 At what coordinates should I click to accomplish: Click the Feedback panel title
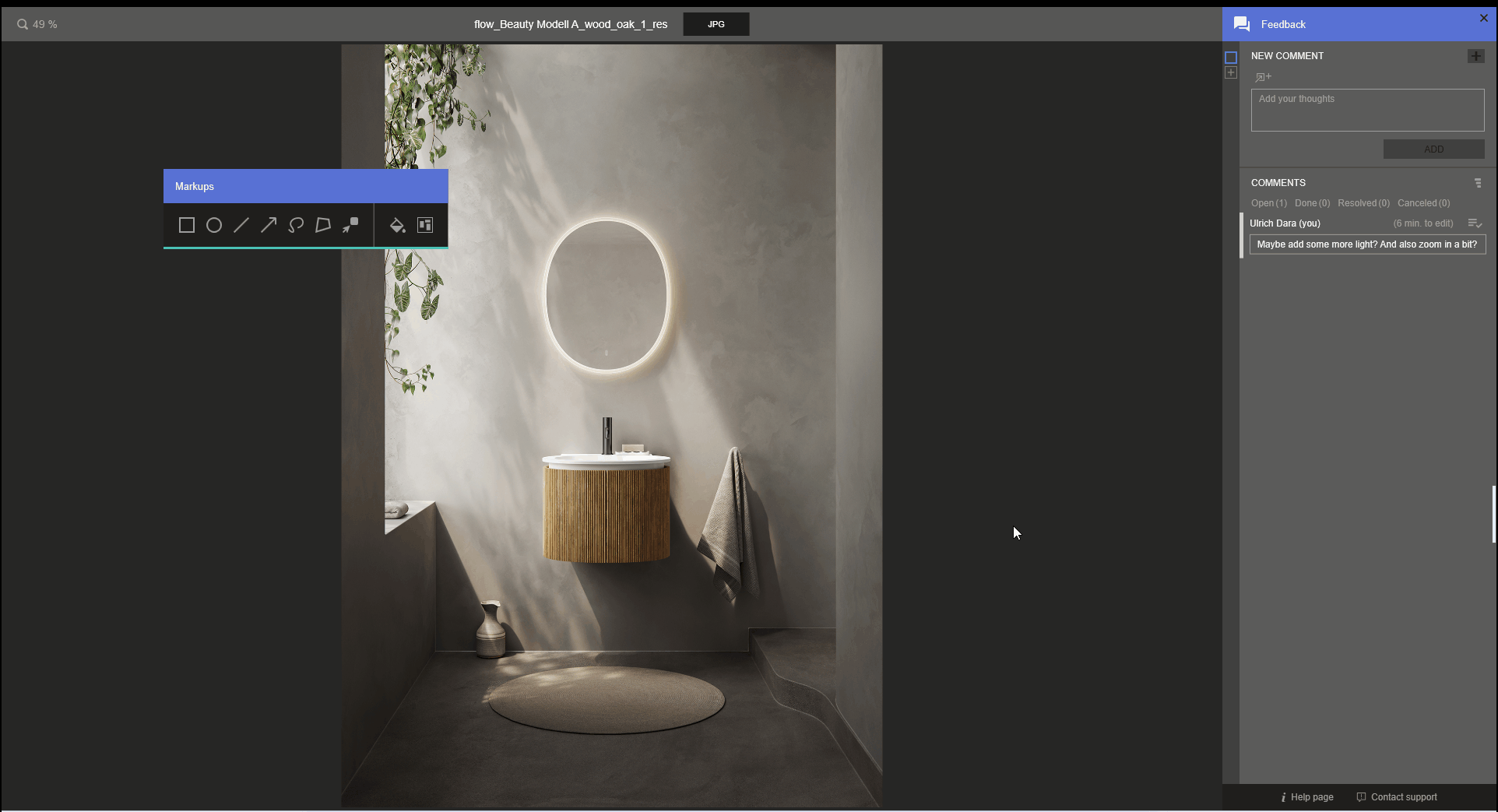[1283, 24]
